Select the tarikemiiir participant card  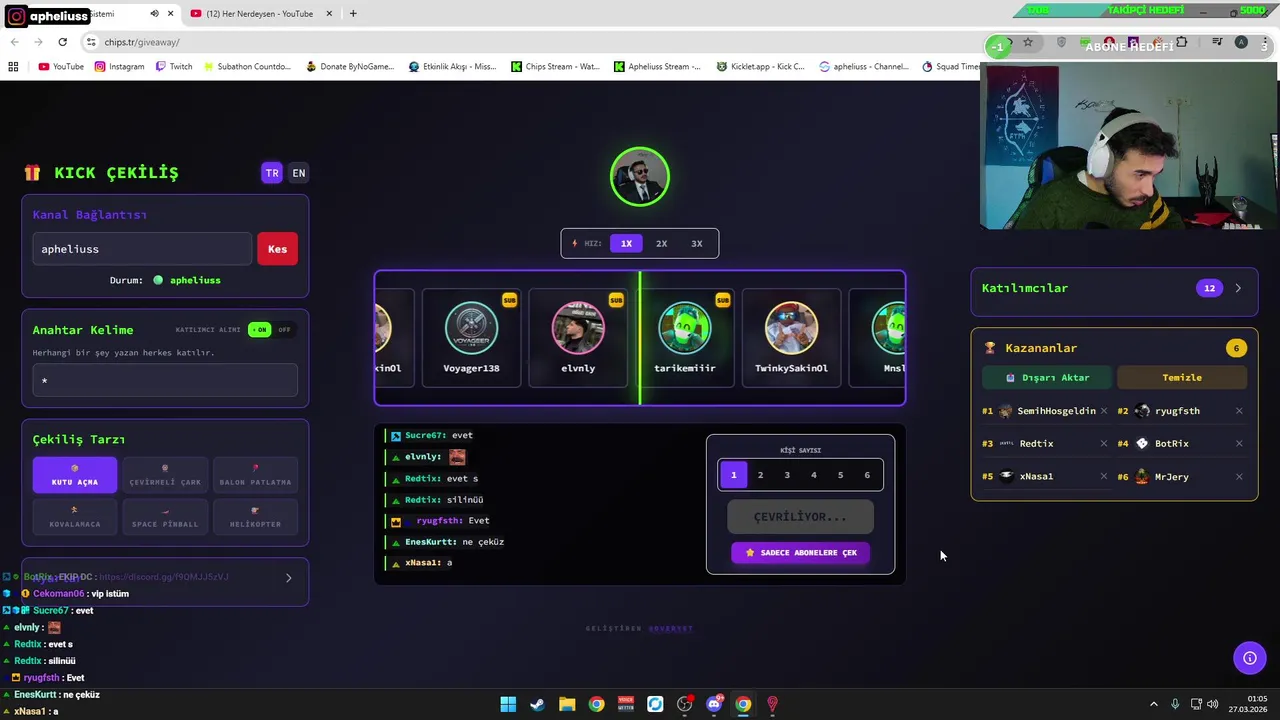pyautogui.click(x=685, y=338)
